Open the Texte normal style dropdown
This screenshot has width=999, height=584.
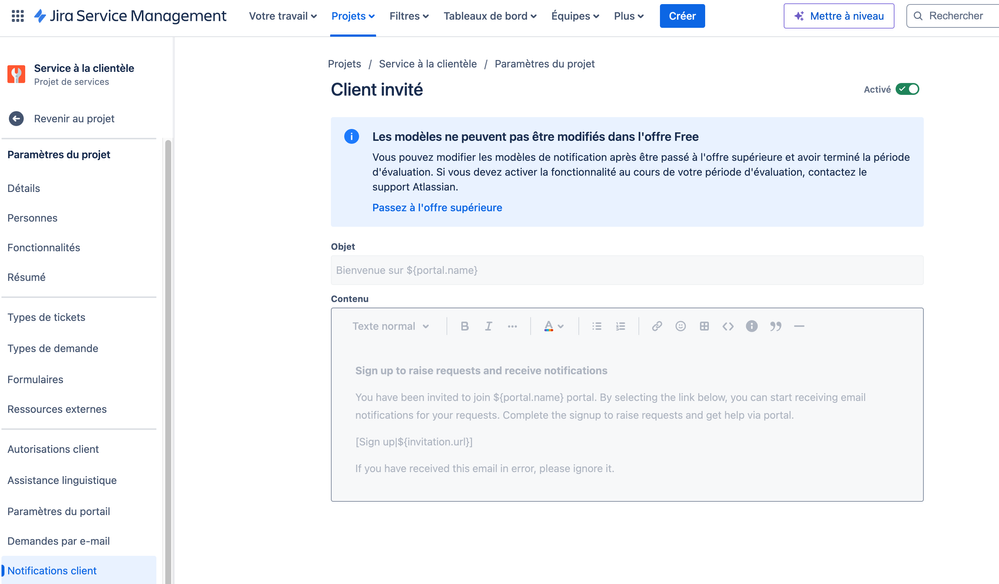click(x=391, y=326)
